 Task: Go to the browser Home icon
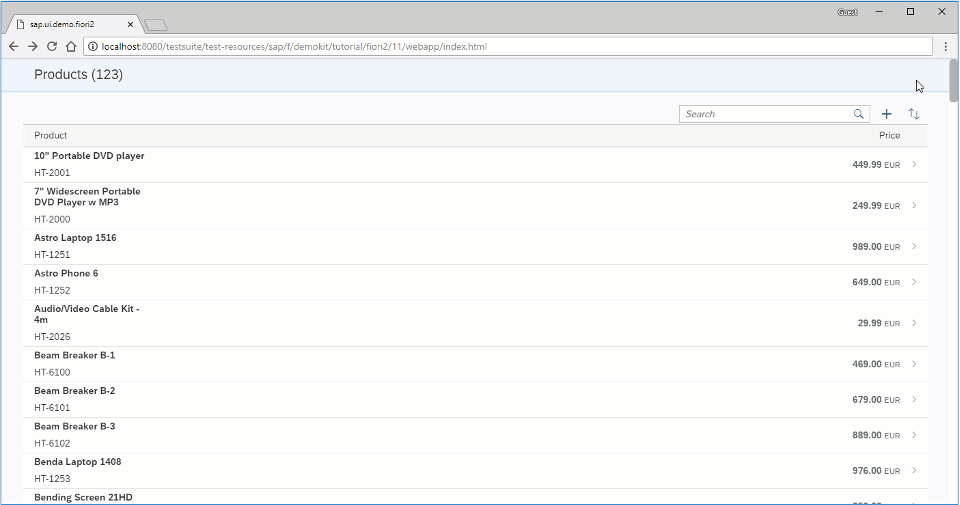71,47
